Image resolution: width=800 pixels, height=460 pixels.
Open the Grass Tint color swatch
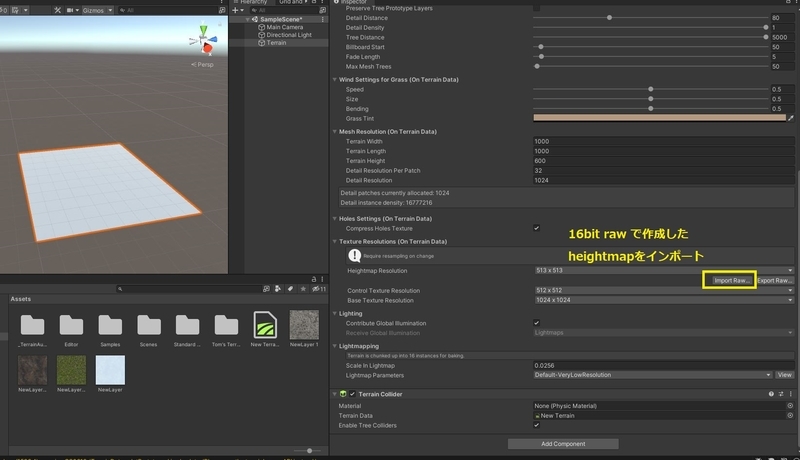coord(659,118)
